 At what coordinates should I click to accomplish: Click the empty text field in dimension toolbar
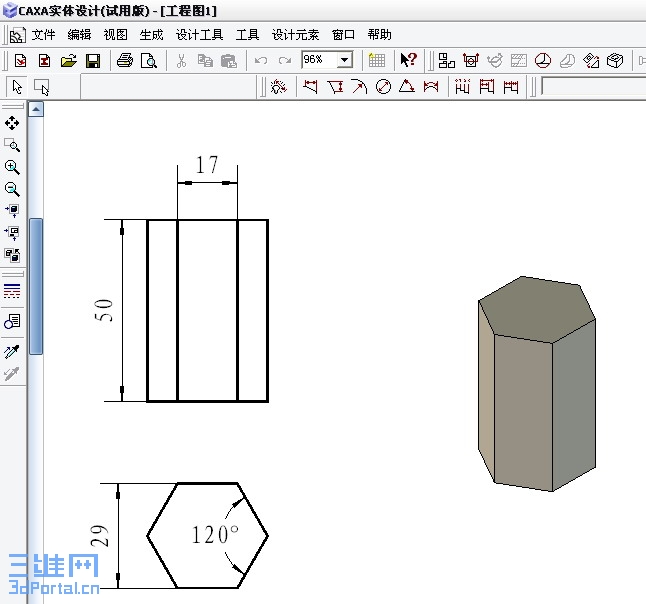click(x=593, y=87)
